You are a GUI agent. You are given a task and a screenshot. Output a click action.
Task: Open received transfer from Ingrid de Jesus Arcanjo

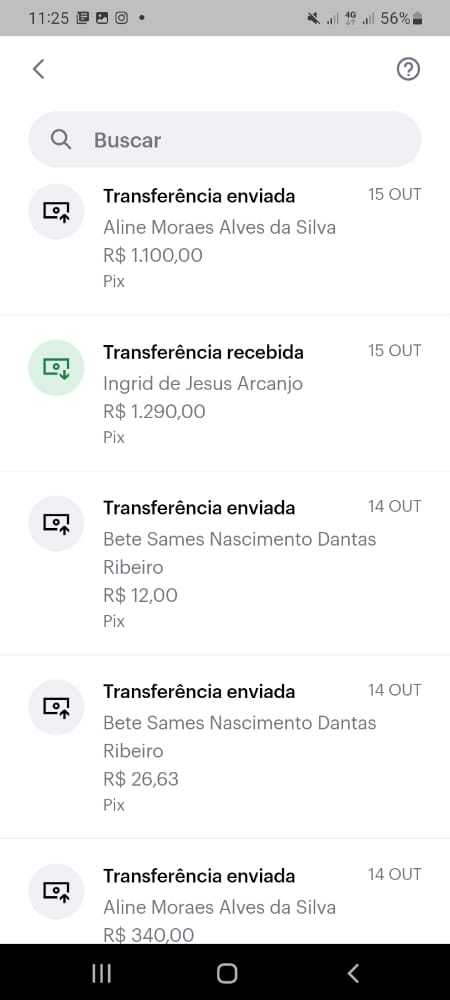(225, 393)
